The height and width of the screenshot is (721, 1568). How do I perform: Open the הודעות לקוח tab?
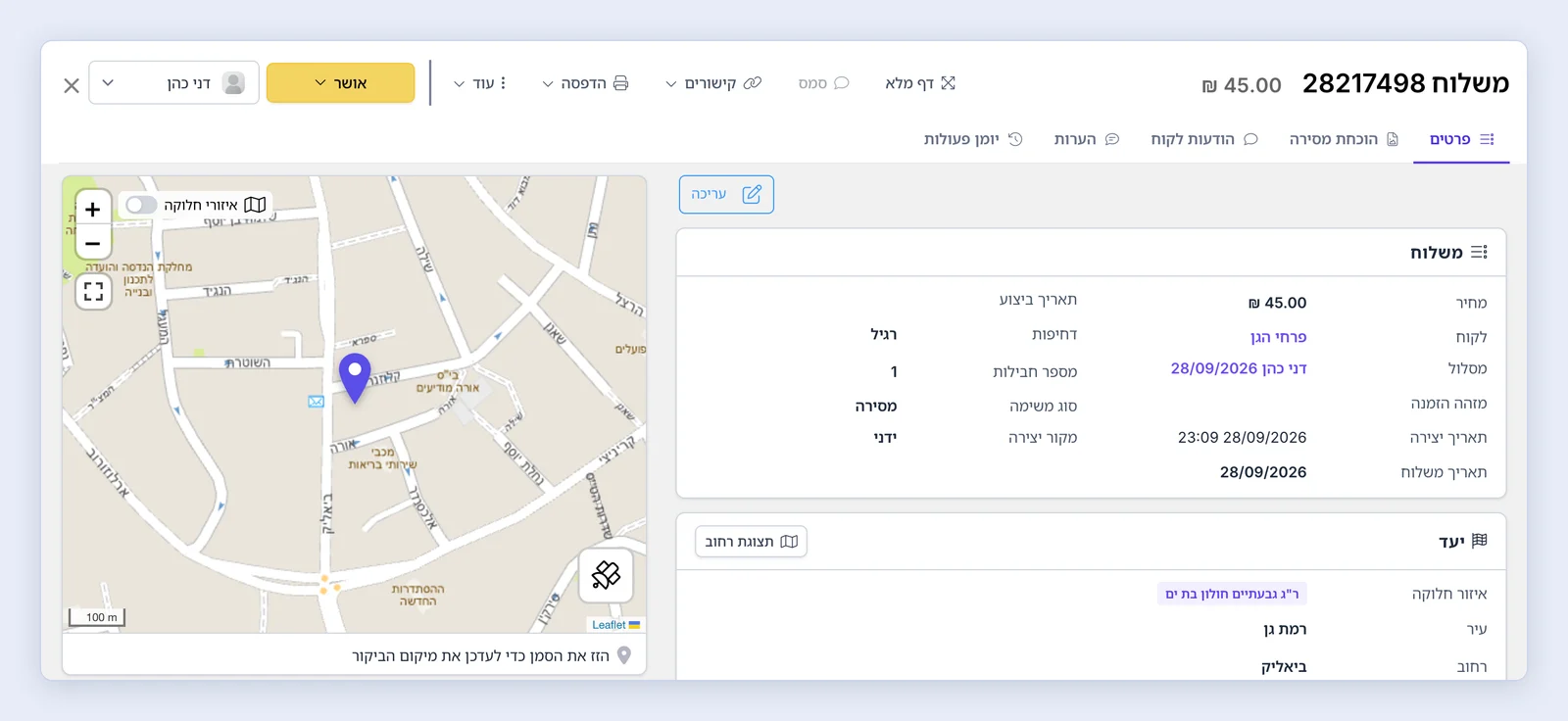click(x=1204, y=139)
